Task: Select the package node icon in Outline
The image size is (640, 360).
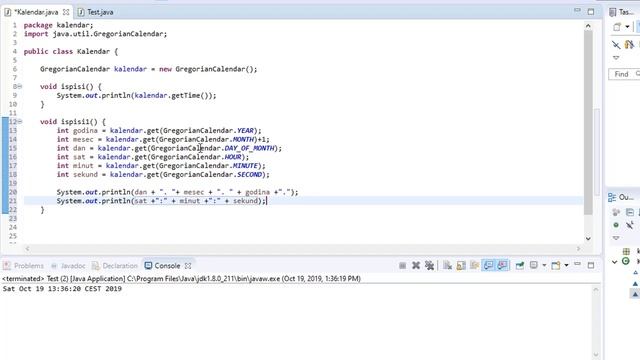Action: point(626,251)
